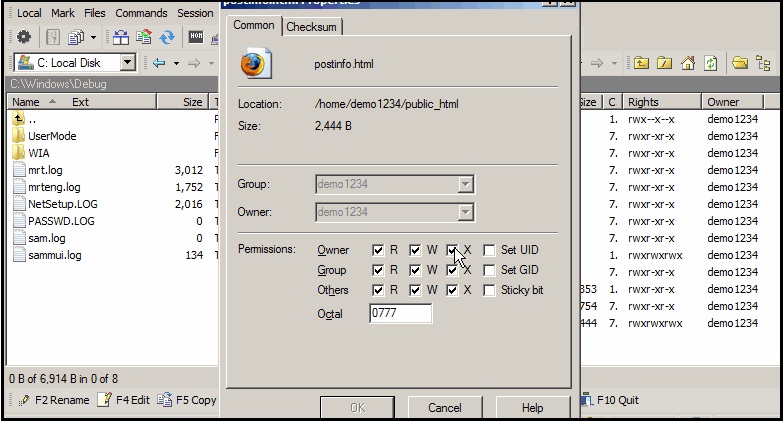Enable the Sticky bit checkbox
This screenshot has height=421, width=783.
pyautogui.click(x=489, y=290)
